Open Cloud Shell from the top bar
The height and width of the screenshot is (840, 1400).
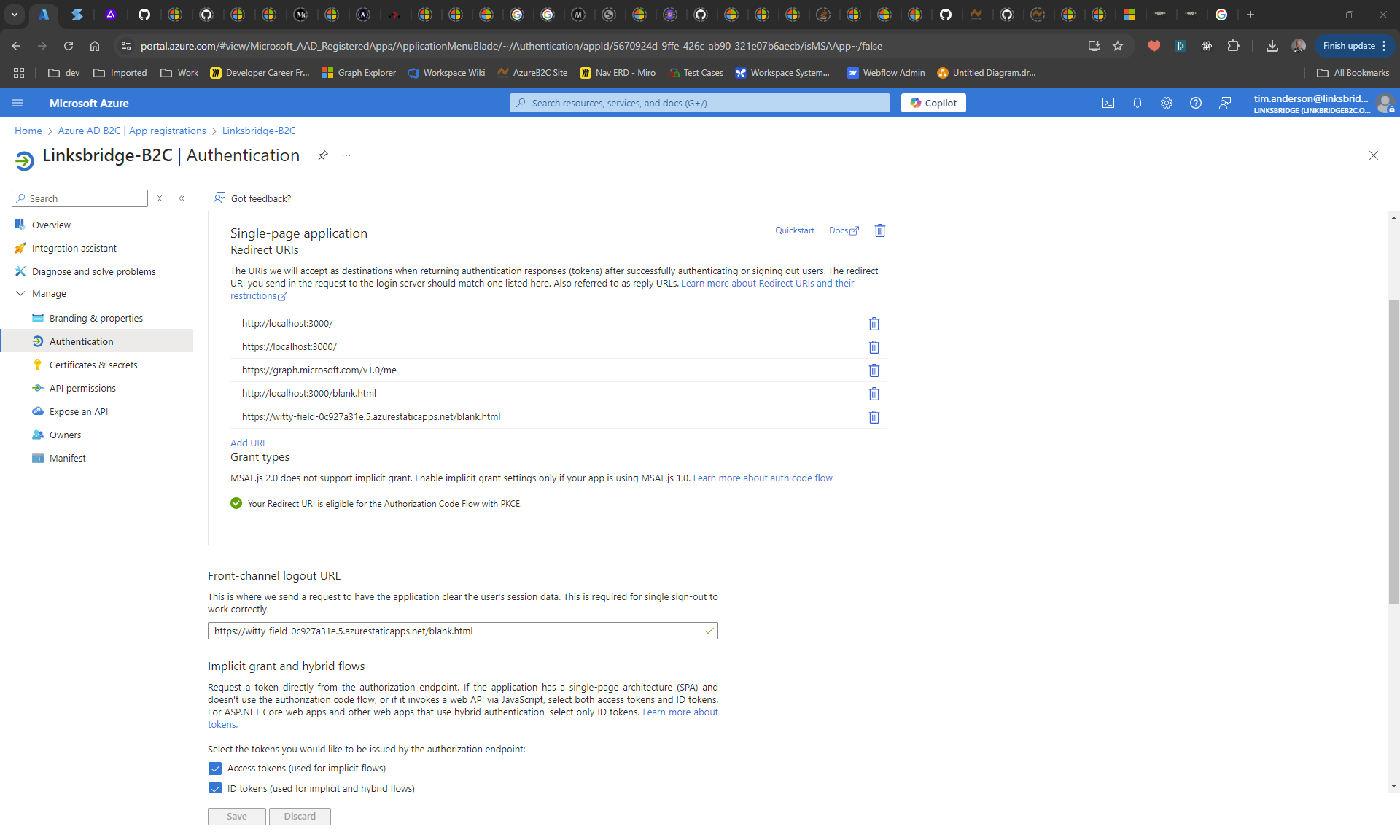1108,103
